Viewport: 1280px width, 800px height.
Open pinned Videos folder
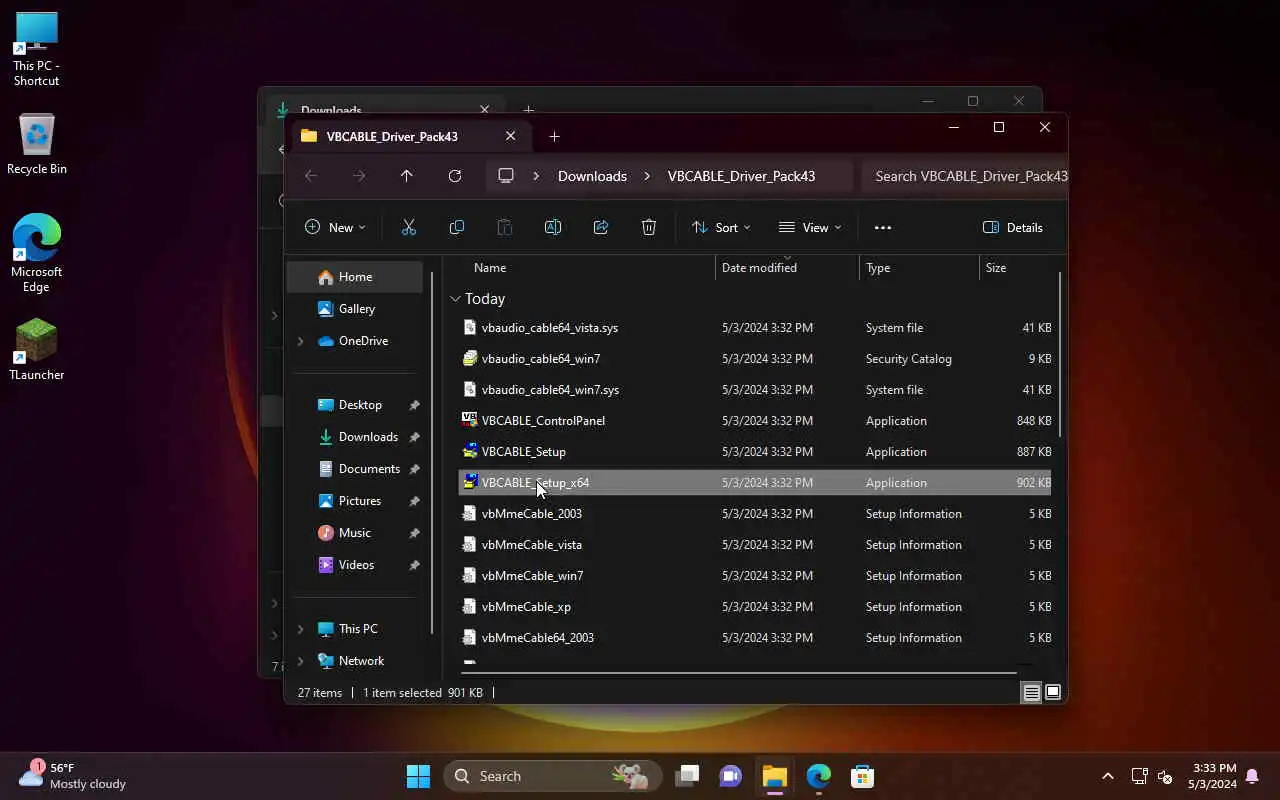(x=355, y=565)
